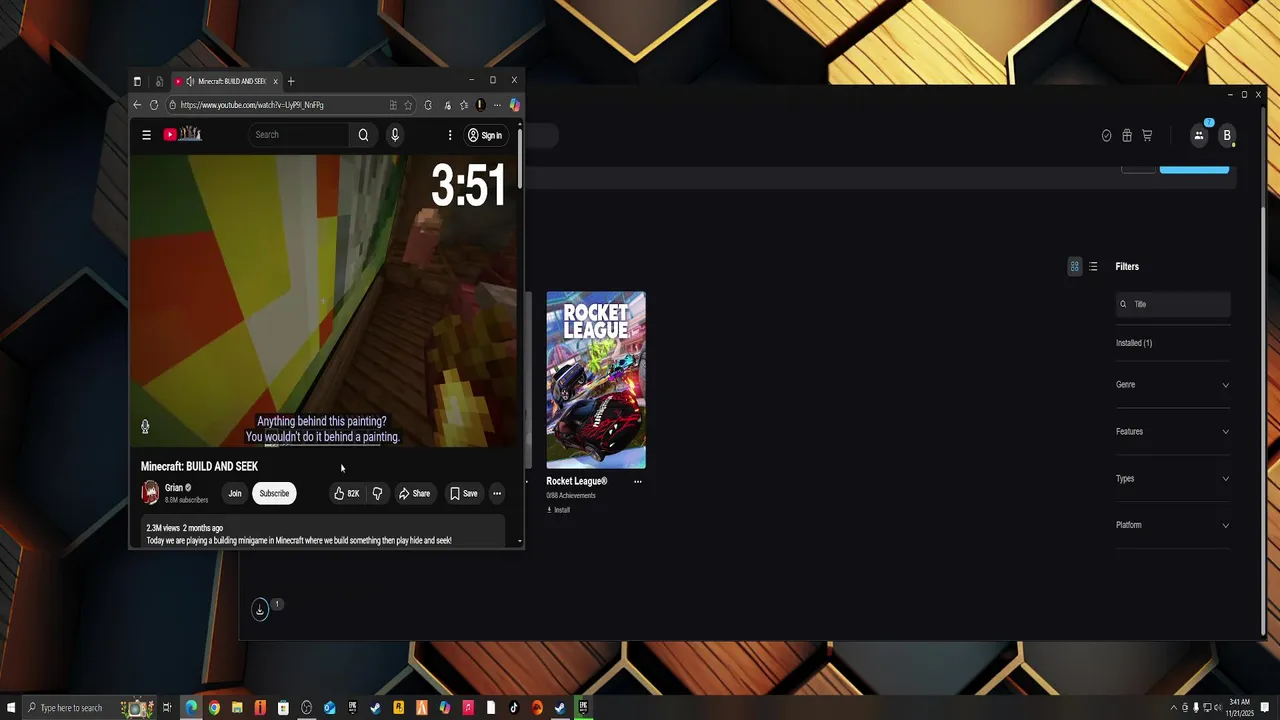Viewport: 1280px width, 720px height.
Task: Open Grian's channel avatar
Action: [x=150, y=493]
